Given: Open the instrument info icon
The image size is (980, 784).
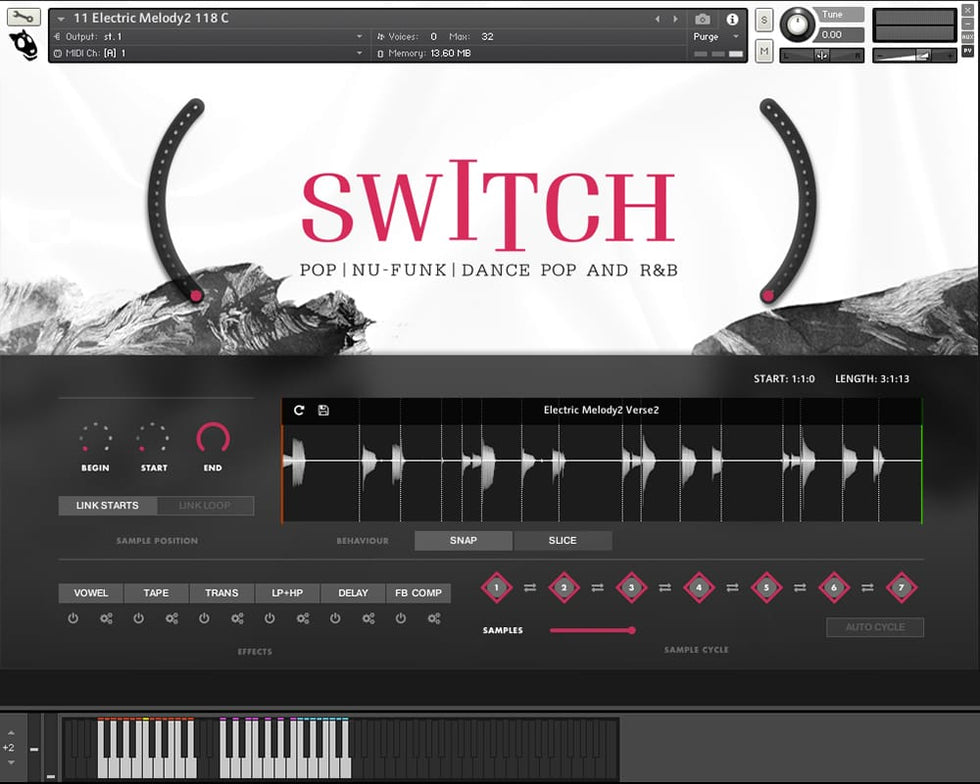Looking at the screenshot, I should (x=732, y=19).
